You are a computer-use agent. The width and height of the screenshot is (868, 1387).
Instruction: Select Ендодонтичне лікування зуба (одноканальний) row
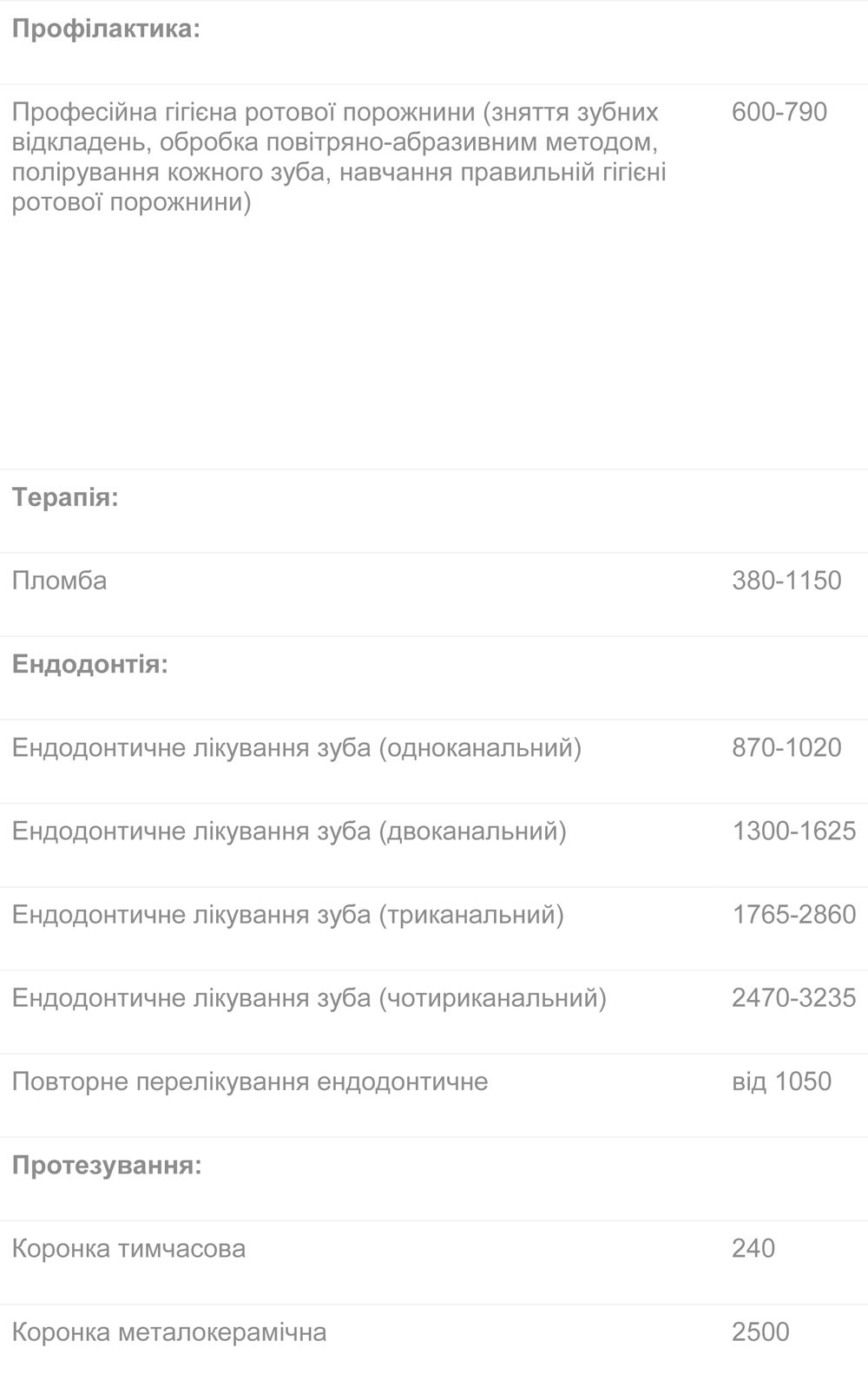tap(296, 747)
